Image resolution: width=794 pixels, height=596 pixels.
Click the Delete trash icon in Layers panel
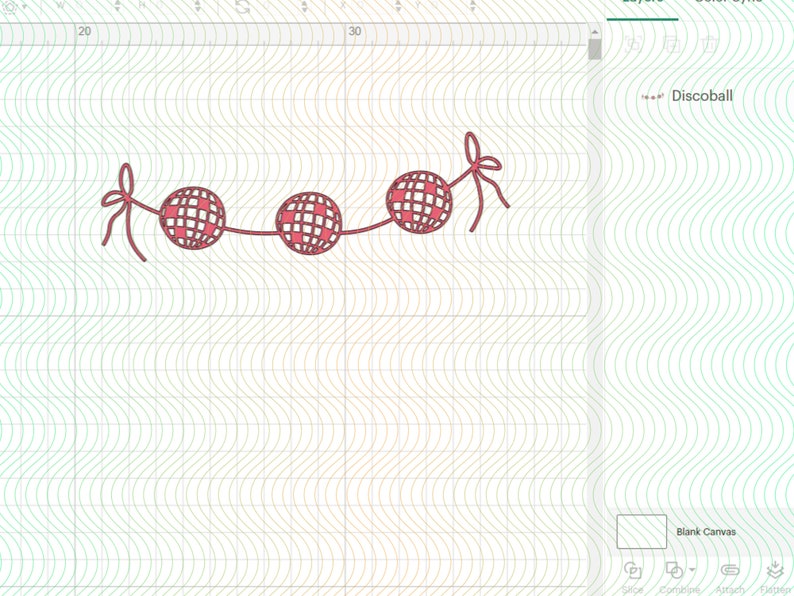[x=709, y=46]
